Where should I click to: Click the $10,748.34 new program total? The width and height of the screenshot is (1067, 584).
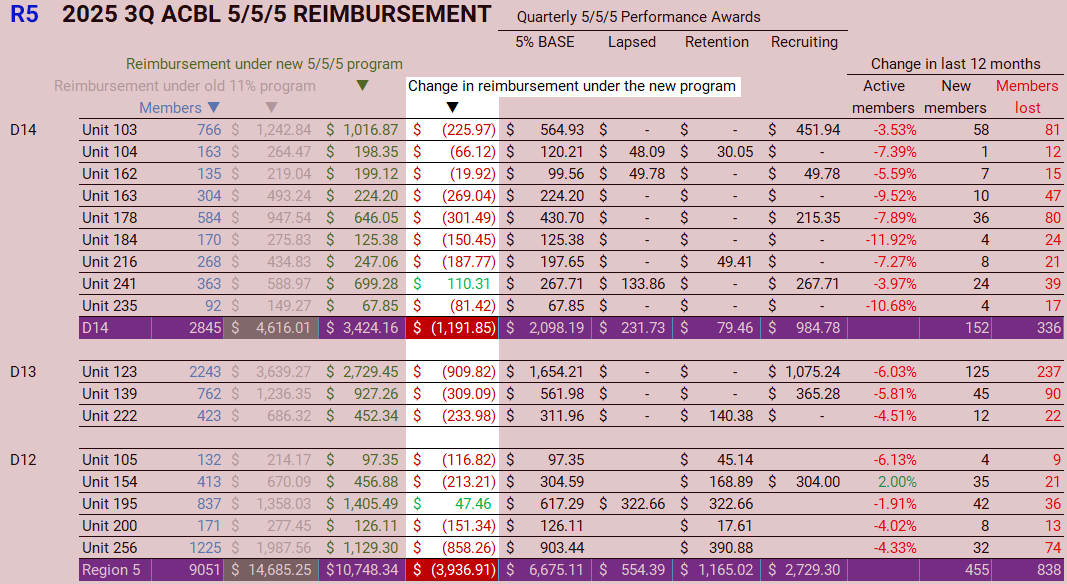coord(362,570)
